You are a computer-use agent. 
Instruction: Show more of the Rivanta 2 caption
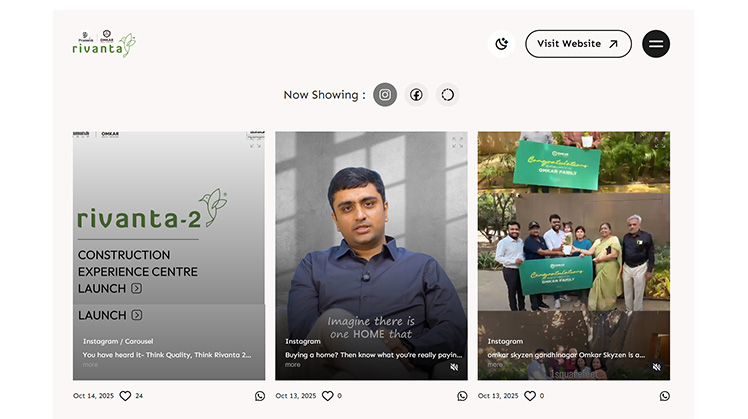91,365
